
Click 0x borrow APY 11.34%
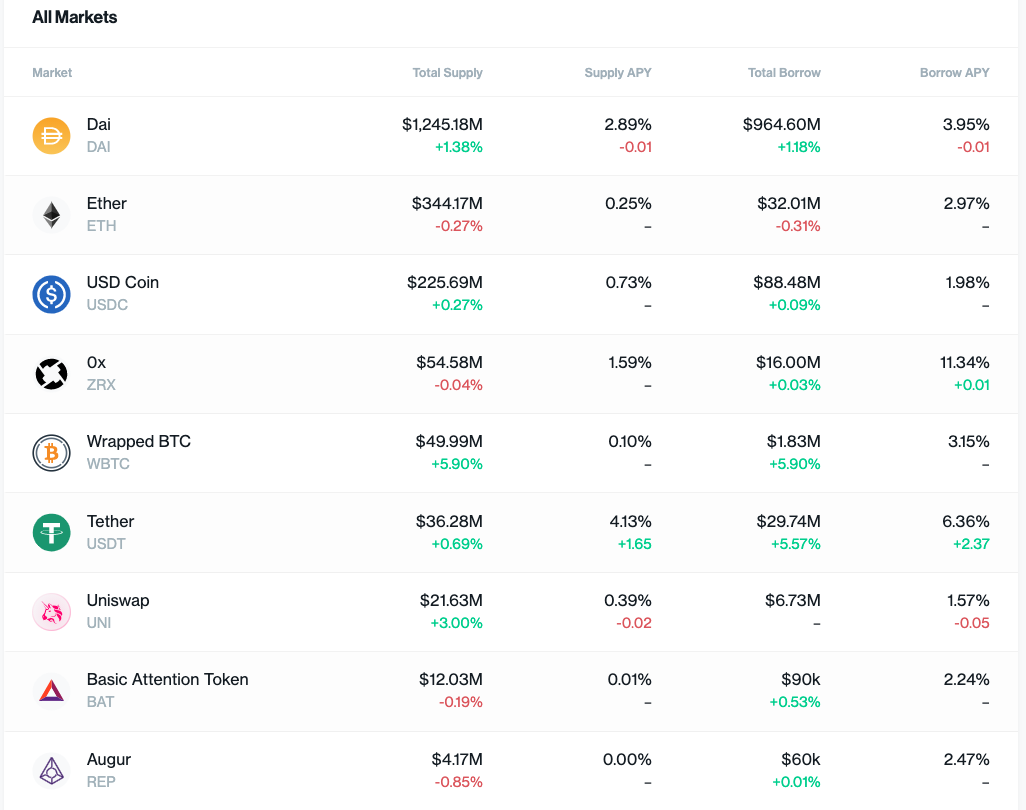pos(964,362)
